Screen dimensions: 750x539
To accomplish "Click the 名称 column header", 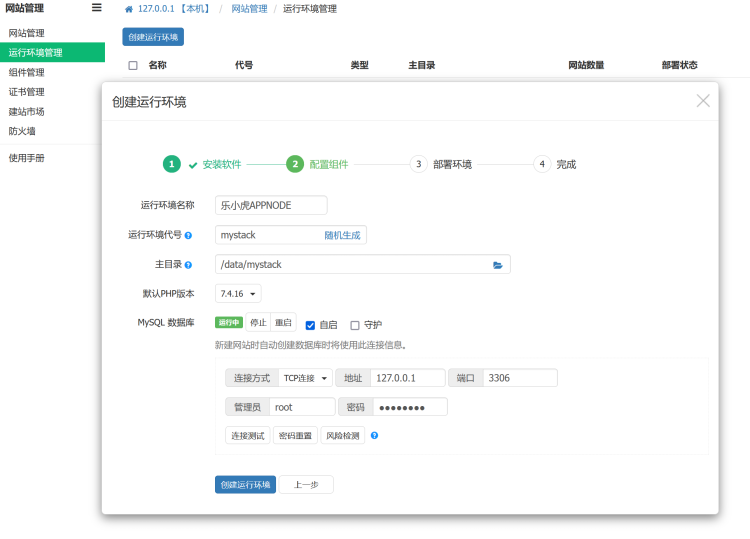I will tap(157, 66).
